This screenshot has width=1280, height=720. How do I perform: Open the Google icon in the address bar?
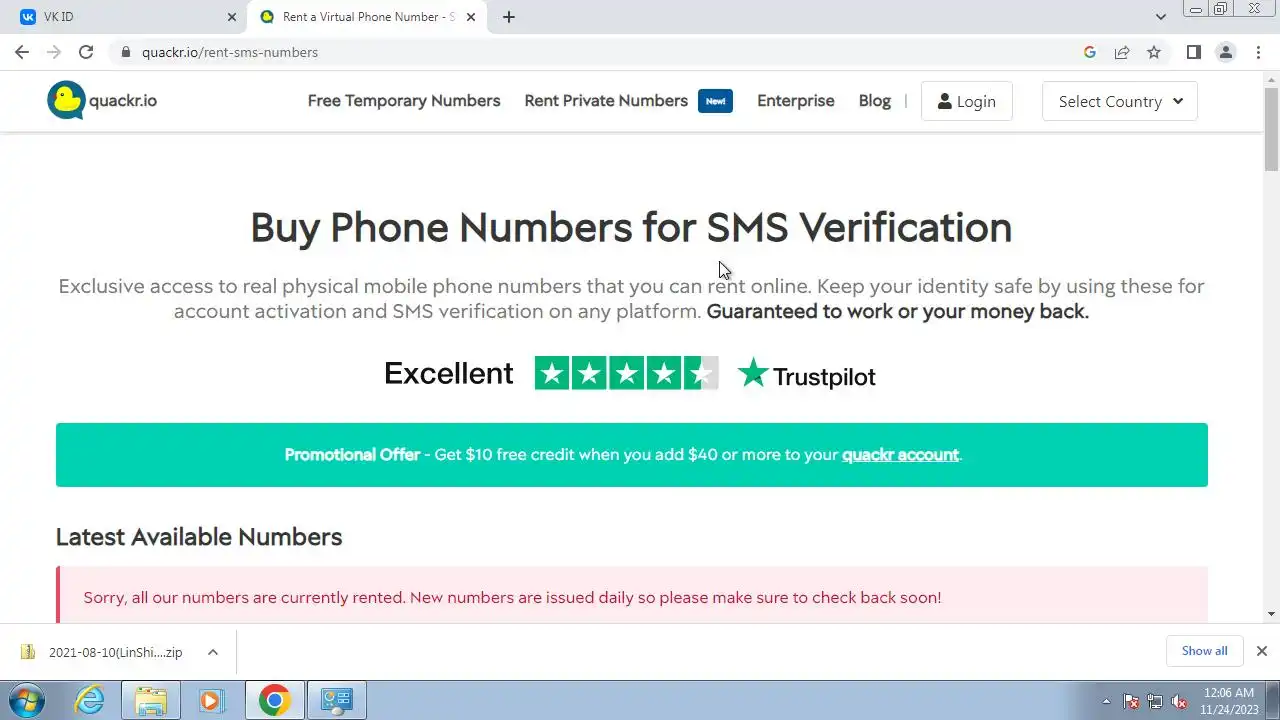tap(1090, 52)
